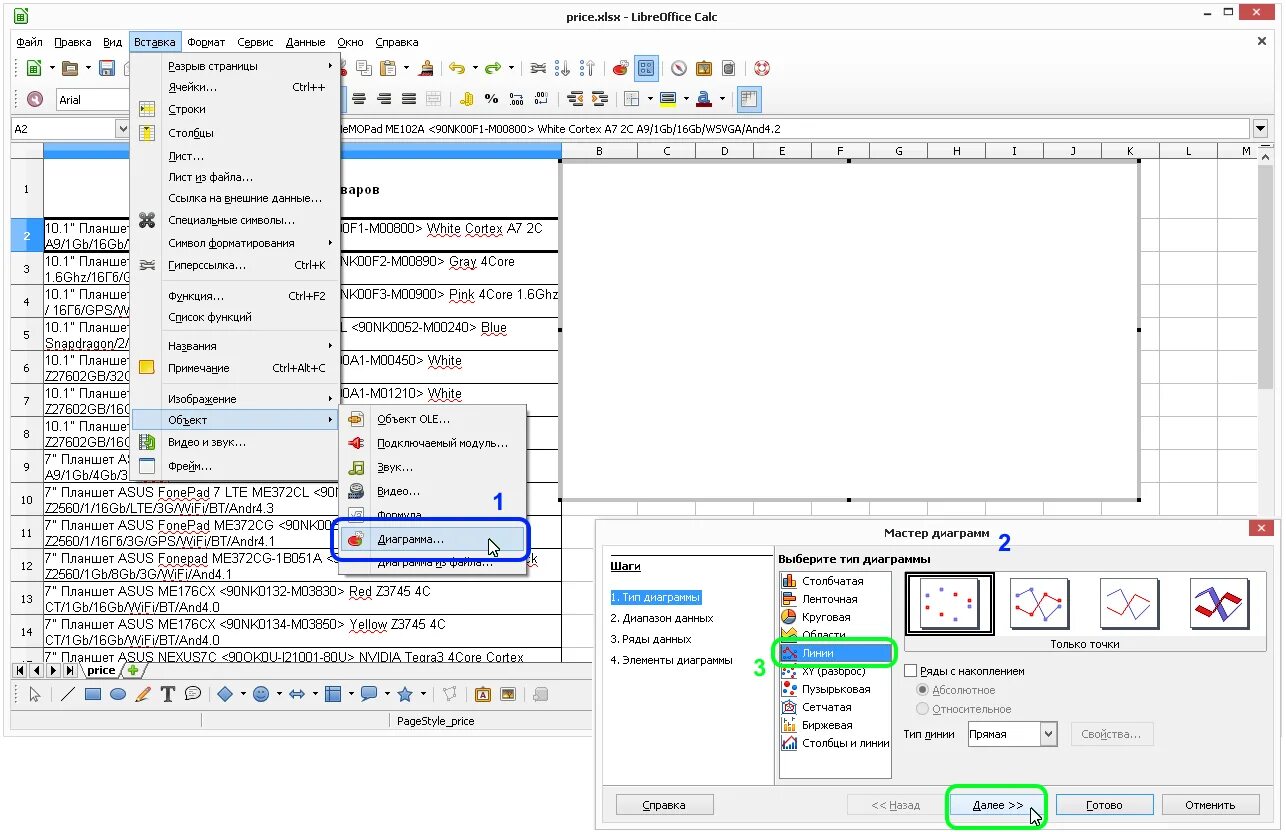The image size is (1286, 832).
Task: Click the Arial font name input field
Action: (x=92, y=100)
